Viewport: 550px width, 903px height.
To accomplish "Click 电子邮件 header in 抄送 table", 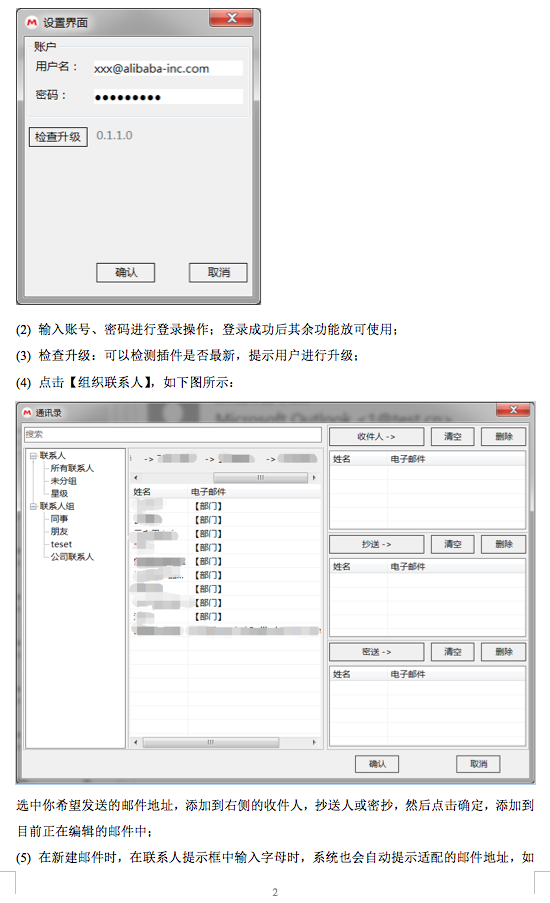I will 408,567.
